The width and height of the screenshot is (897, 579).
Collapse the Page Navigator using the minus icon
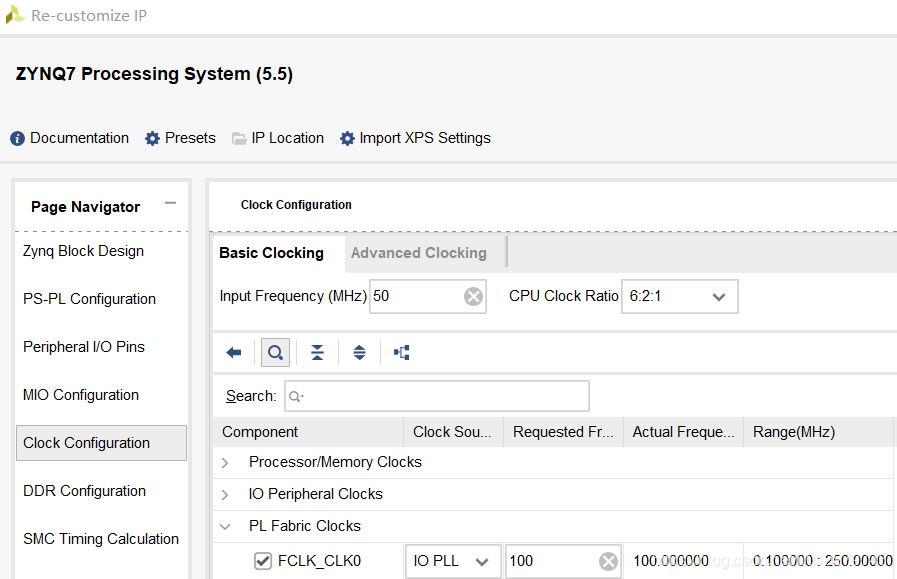point(170,203)
